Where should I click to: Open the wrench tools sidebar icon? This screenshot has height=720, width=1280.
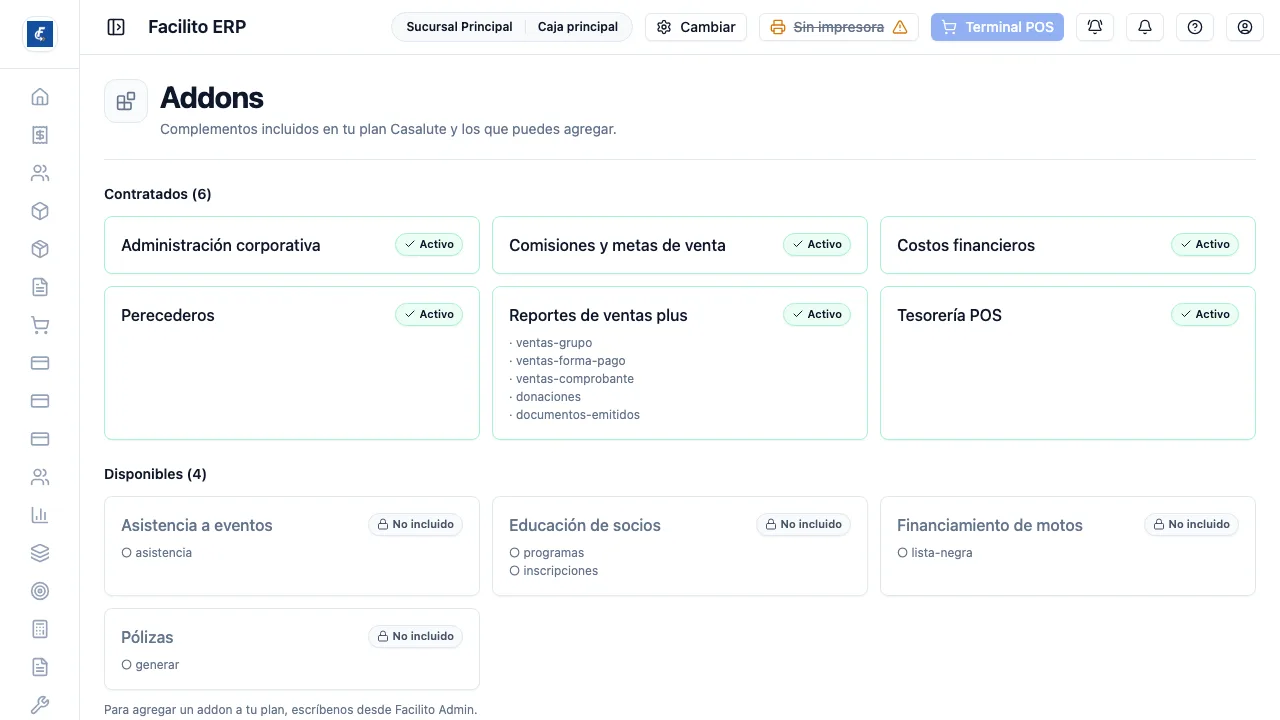click(40, 705)
